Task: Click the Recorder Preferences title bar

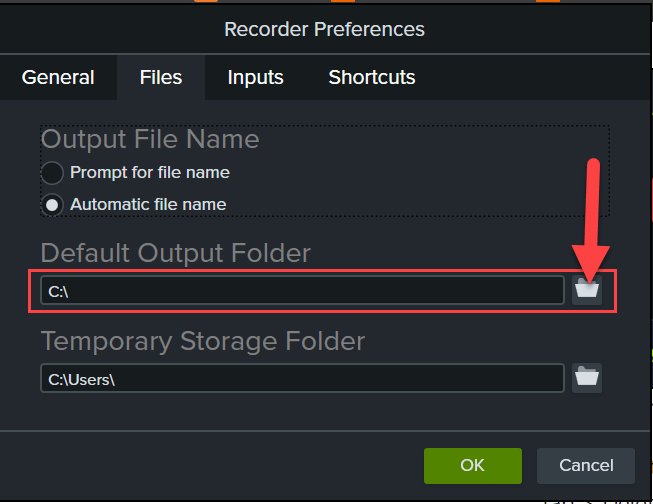Action: tap(324, 29)
